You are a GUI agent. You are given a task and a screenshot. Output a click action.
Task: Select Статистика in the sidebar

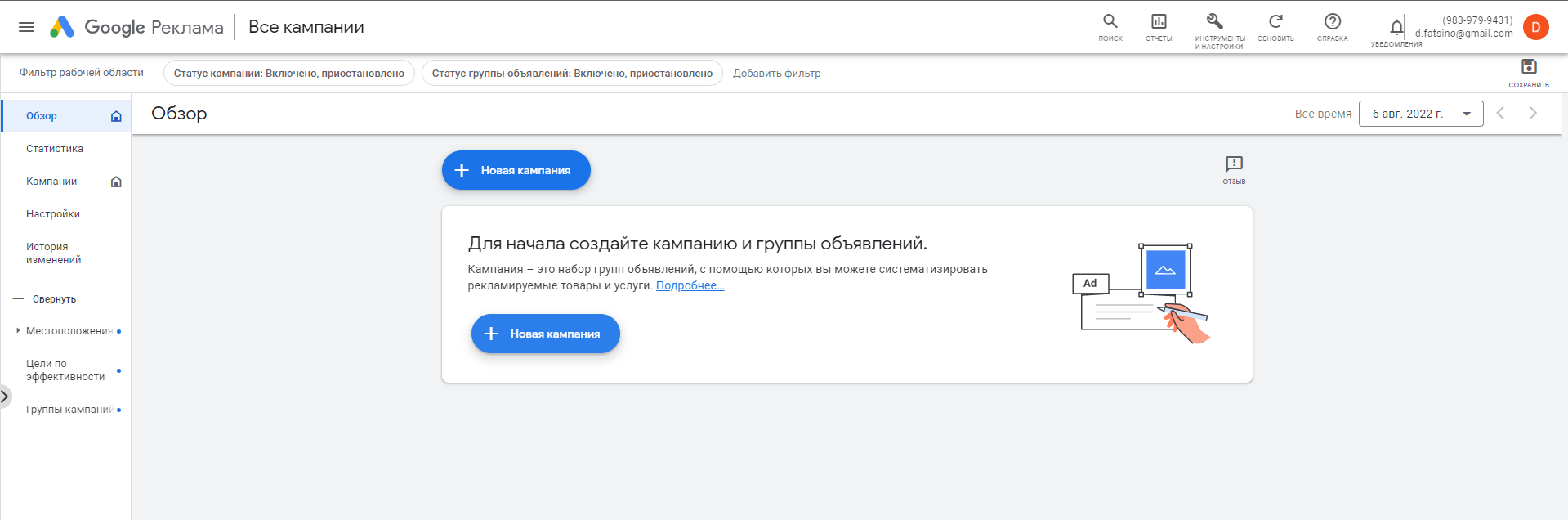pos(55,149)
